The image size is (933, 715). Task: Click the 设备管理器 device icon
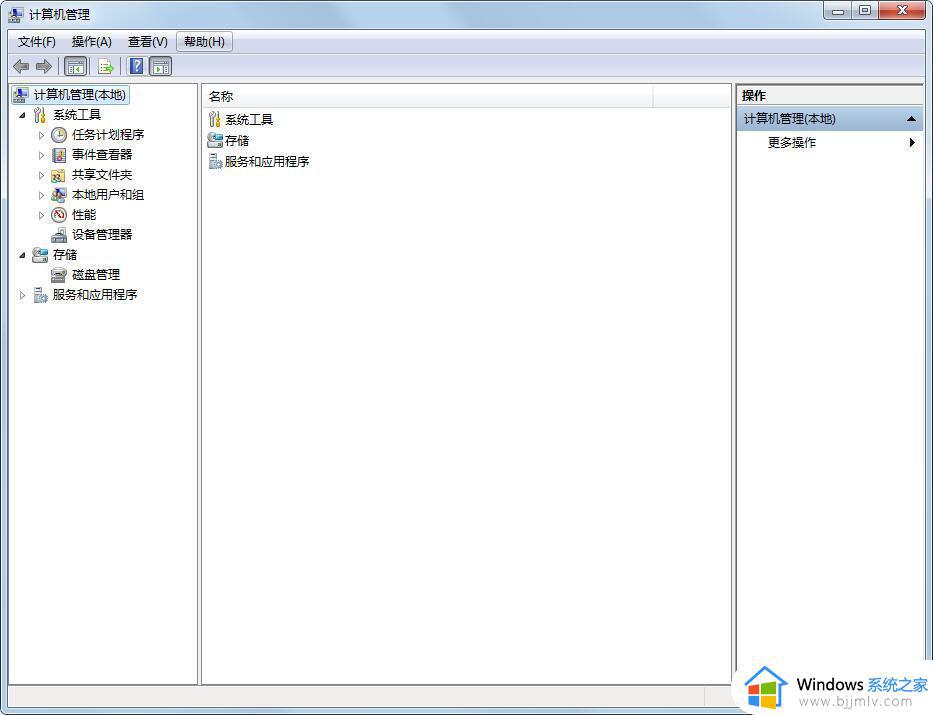[58, 236]
